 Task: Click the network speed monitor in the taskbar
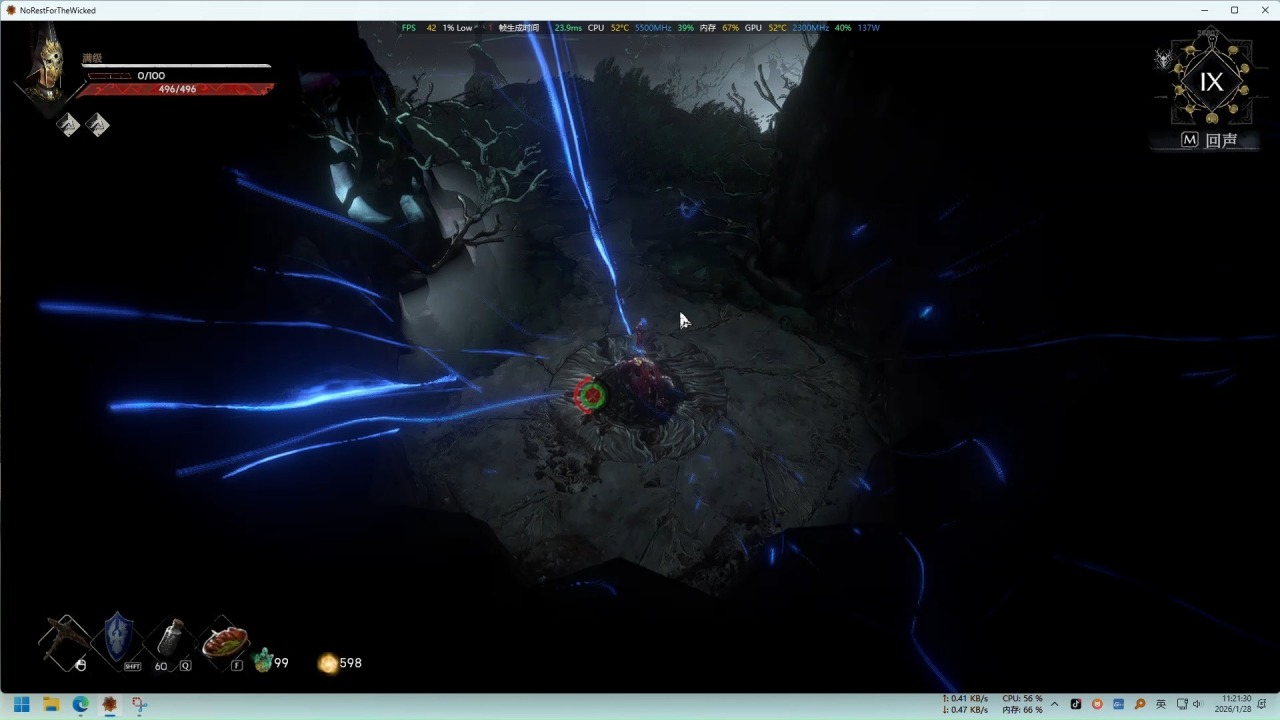[x=965, y=704]
